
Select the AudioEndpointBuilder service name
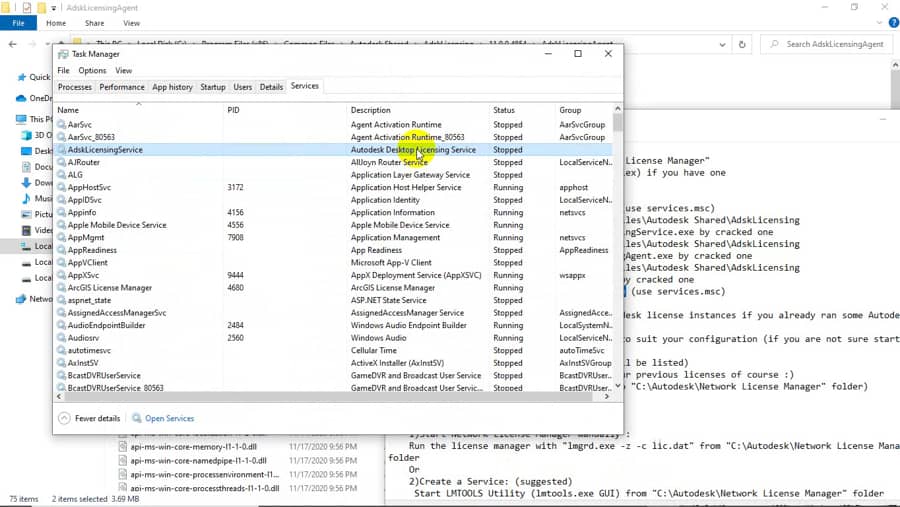click(106, 326)
